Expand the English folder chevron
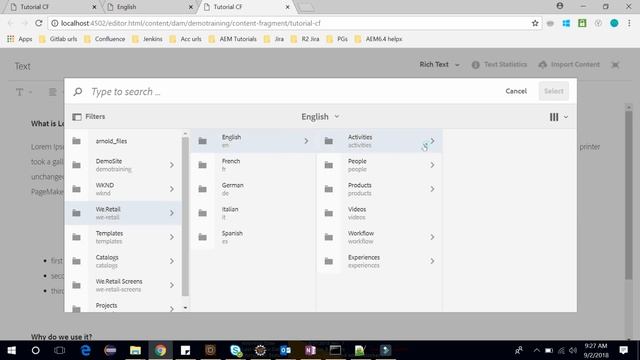 coord(306,141)
